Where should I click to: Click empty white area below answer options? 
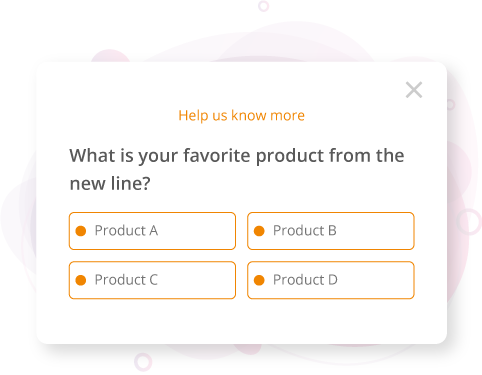241,322
